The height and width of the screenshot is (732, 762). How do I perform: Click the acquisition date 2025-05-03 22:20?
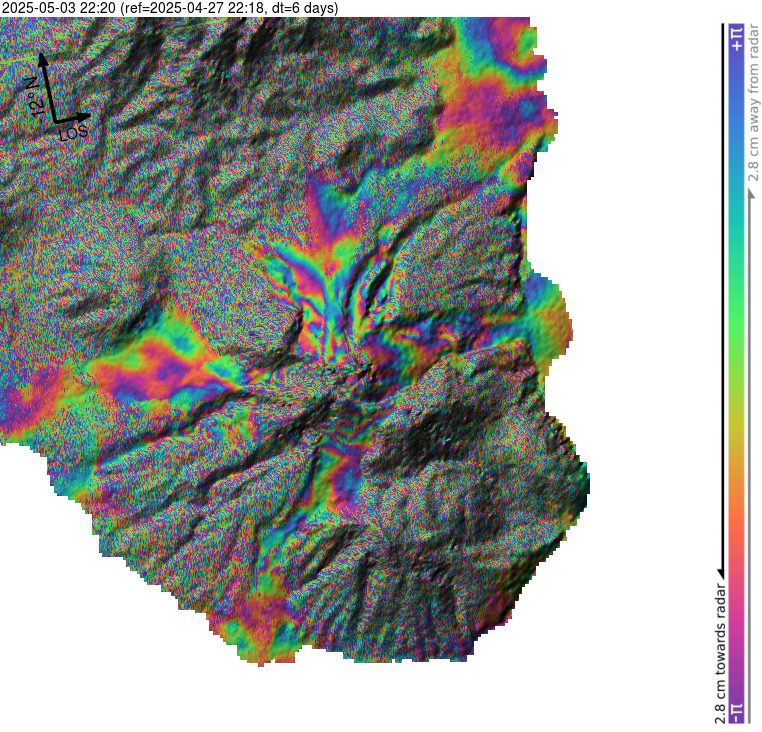click(x=58, y=8)
